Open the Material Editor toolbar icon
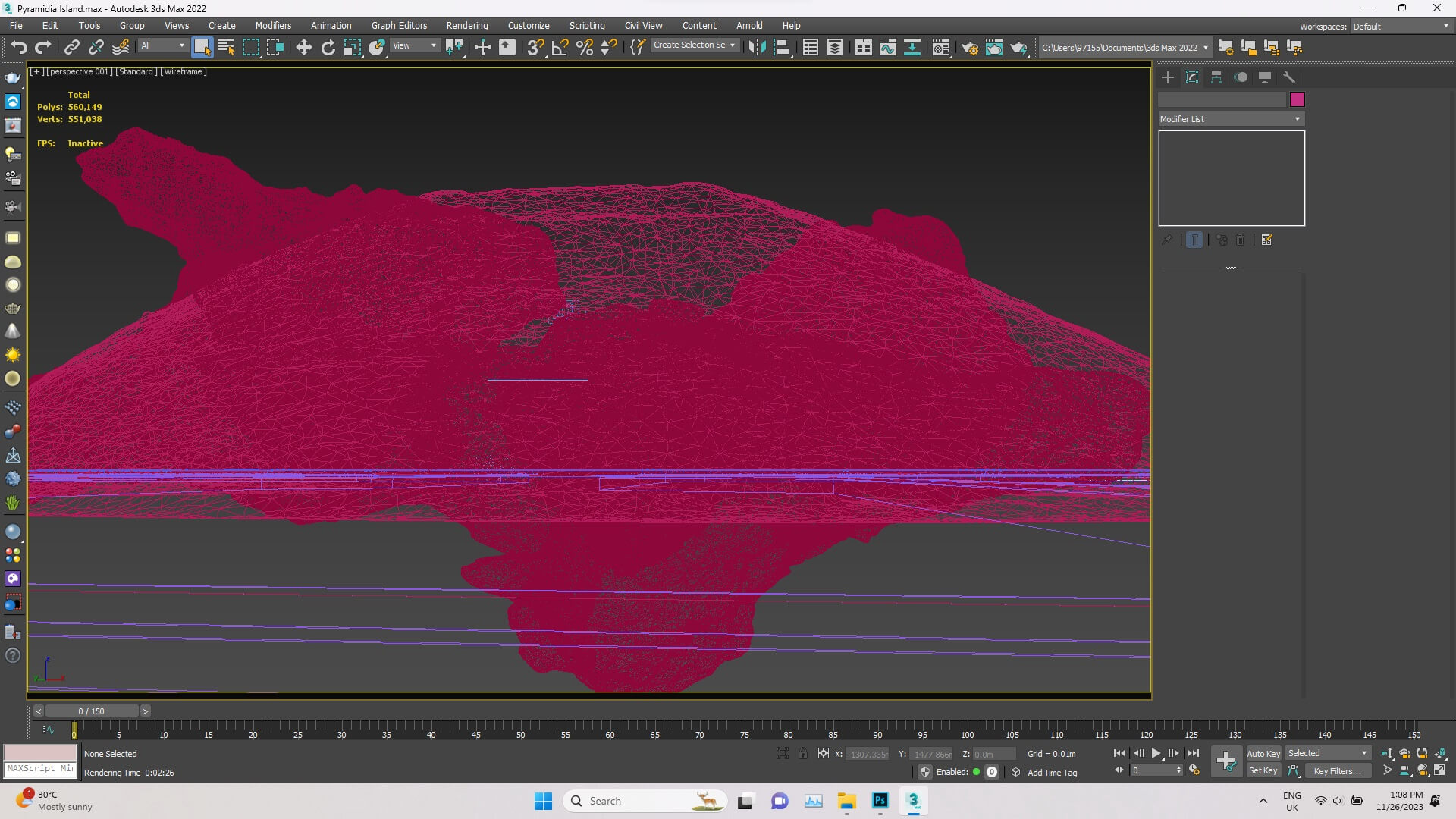Viewport: 1456px width, 819px height. tap(941, 48)
